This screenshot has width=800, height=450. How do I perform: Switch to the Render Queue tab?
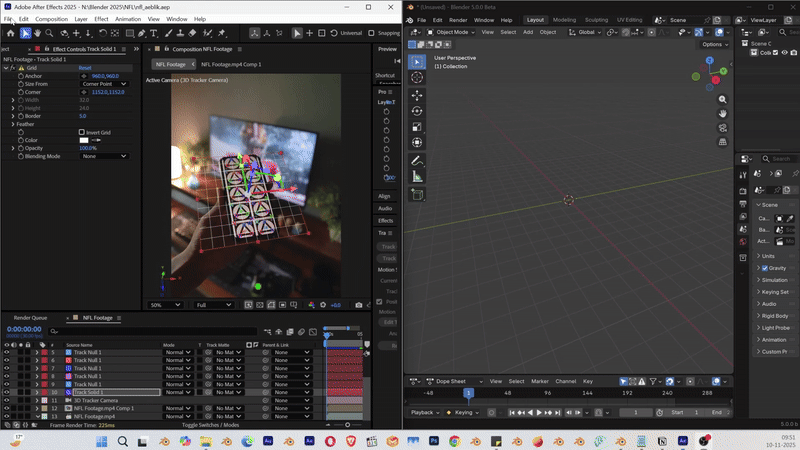pos(30,318)
